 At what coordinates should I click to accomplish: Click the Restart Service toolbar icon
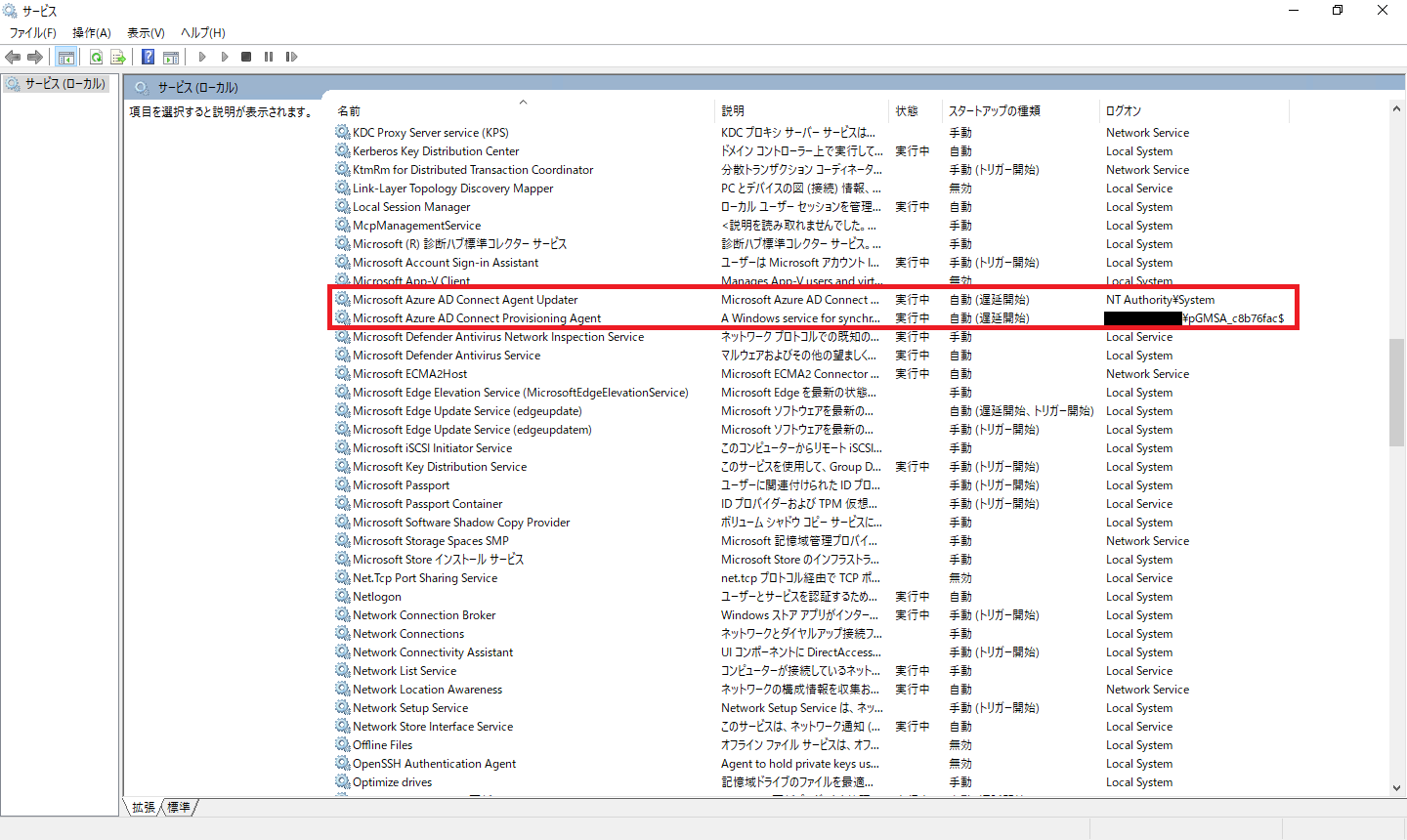(x=291, y=57)
